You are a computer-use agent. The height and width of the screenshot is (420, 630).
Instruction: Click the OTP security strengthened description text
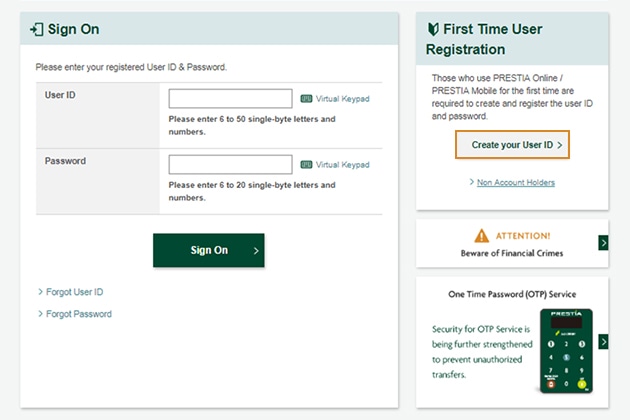click(482, 352)
